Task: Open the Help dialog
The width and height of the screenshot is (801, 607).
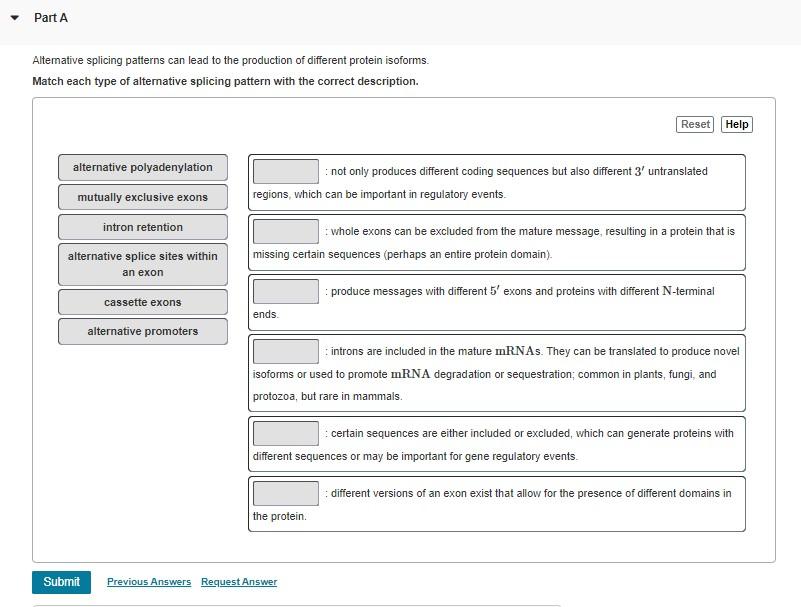Action: tap(736, 124)
